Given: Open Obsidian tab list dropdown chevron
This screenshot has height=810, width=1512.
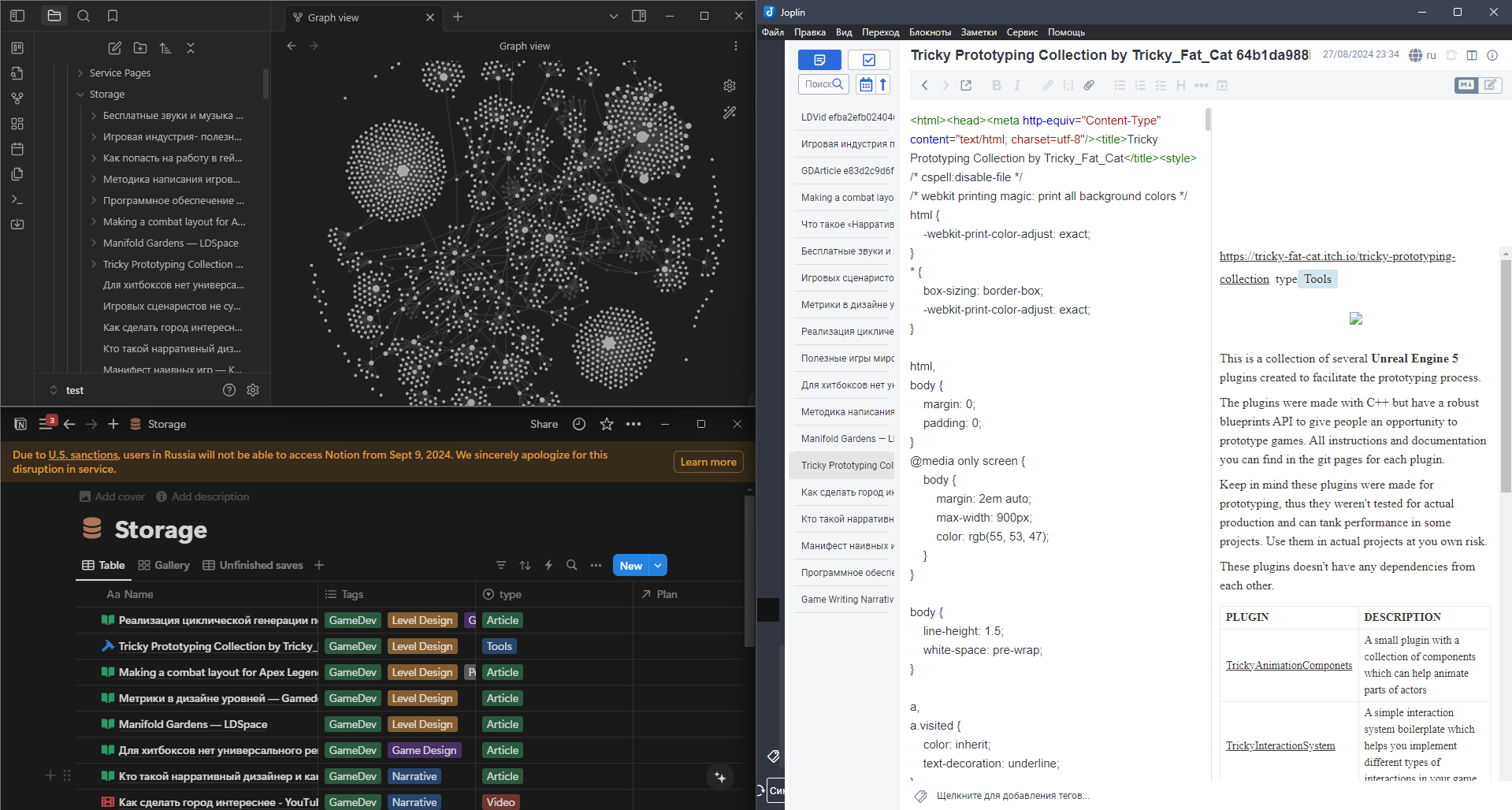Looking at the screenshot, I should 614,16.
